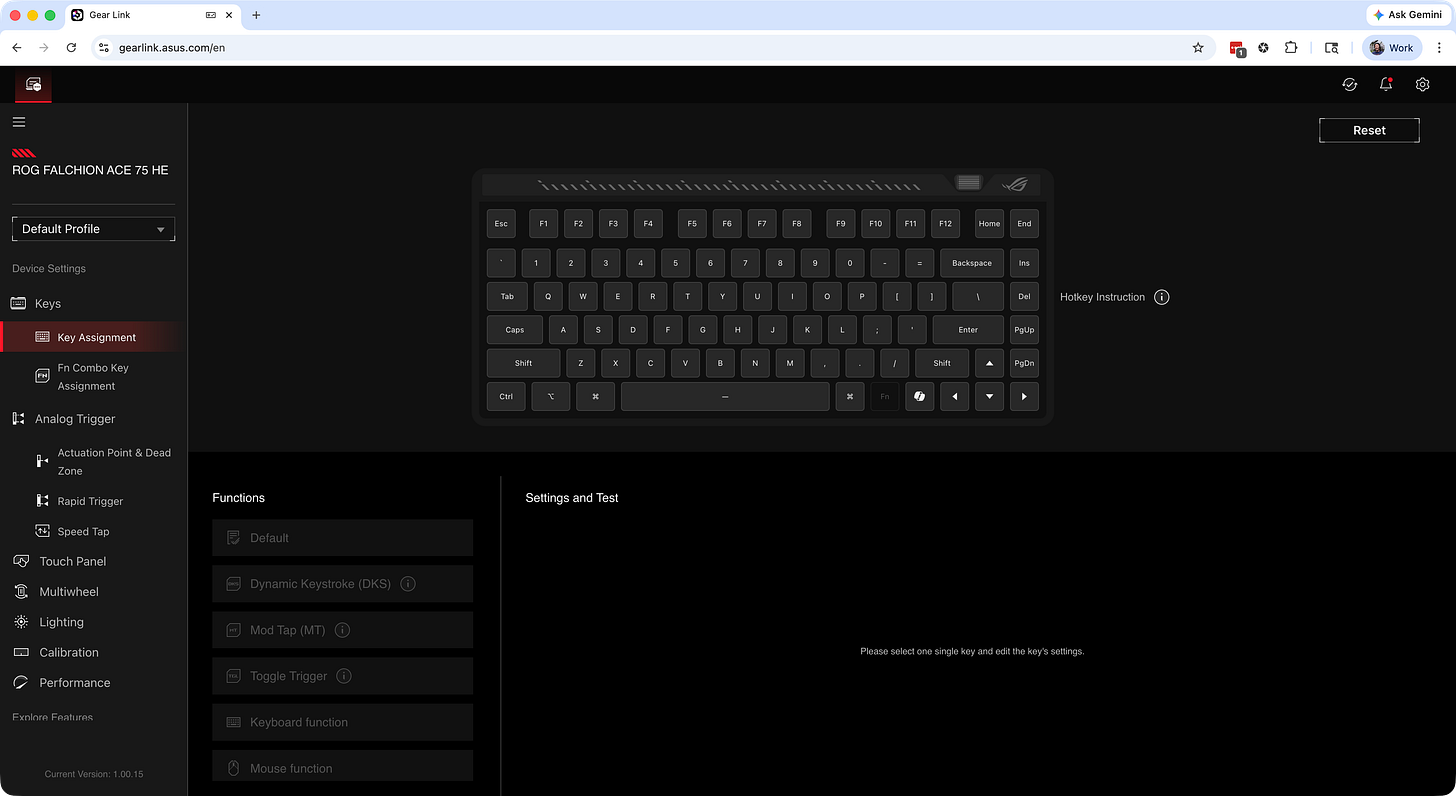Choose the Keyboard function option
Image resolution: width=1456 pixels, height=796 pixels.
click(342, 722)
